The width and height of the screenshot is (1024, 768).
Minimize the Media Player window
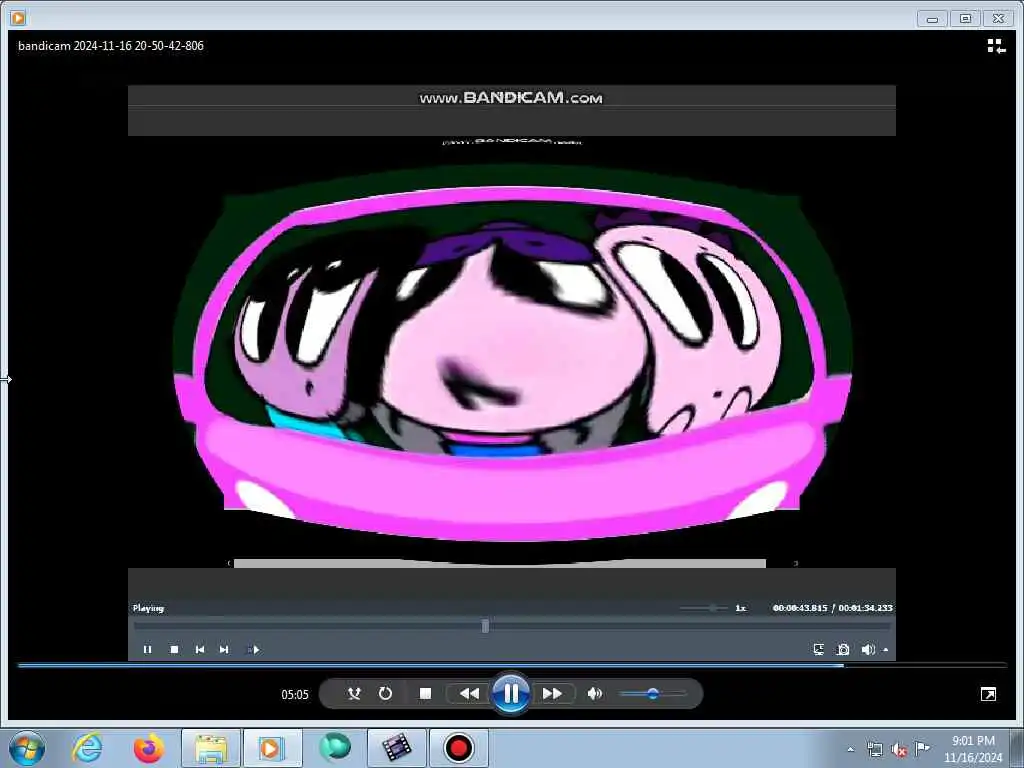tap(932, 18)
